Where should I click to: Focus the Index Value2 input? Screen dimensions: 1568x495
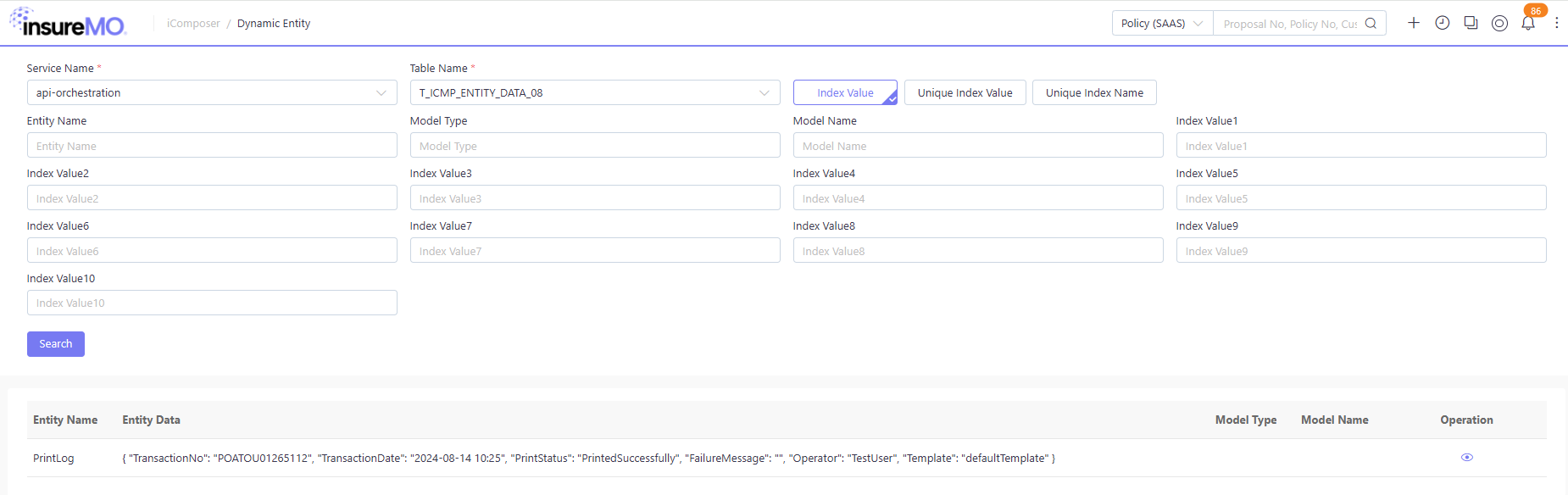(212, 197)
